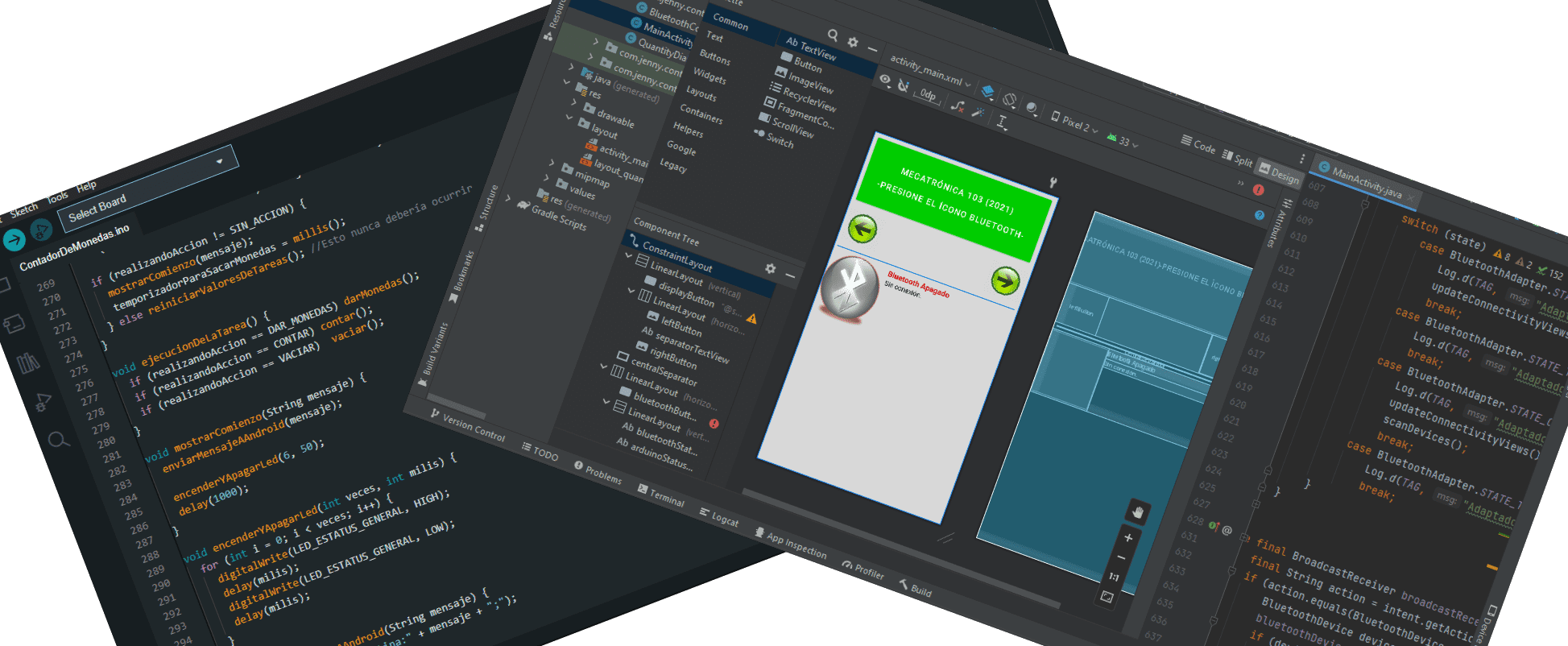1568x646 pixels.
Task: Open the API 33 version dropdown
Action: (x=1123, y=141)
